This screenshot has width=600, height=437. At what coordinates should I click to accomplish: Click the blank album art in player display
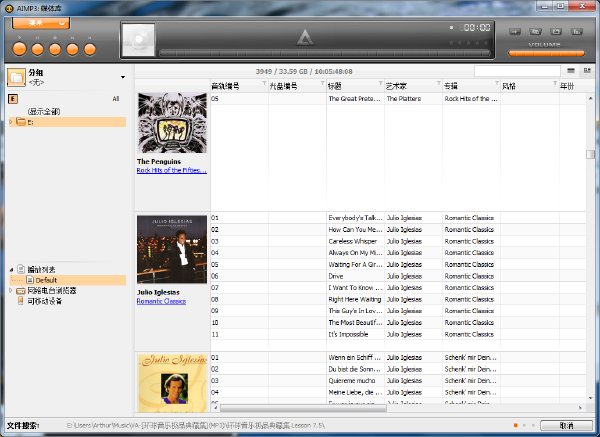tap(138, 40)
